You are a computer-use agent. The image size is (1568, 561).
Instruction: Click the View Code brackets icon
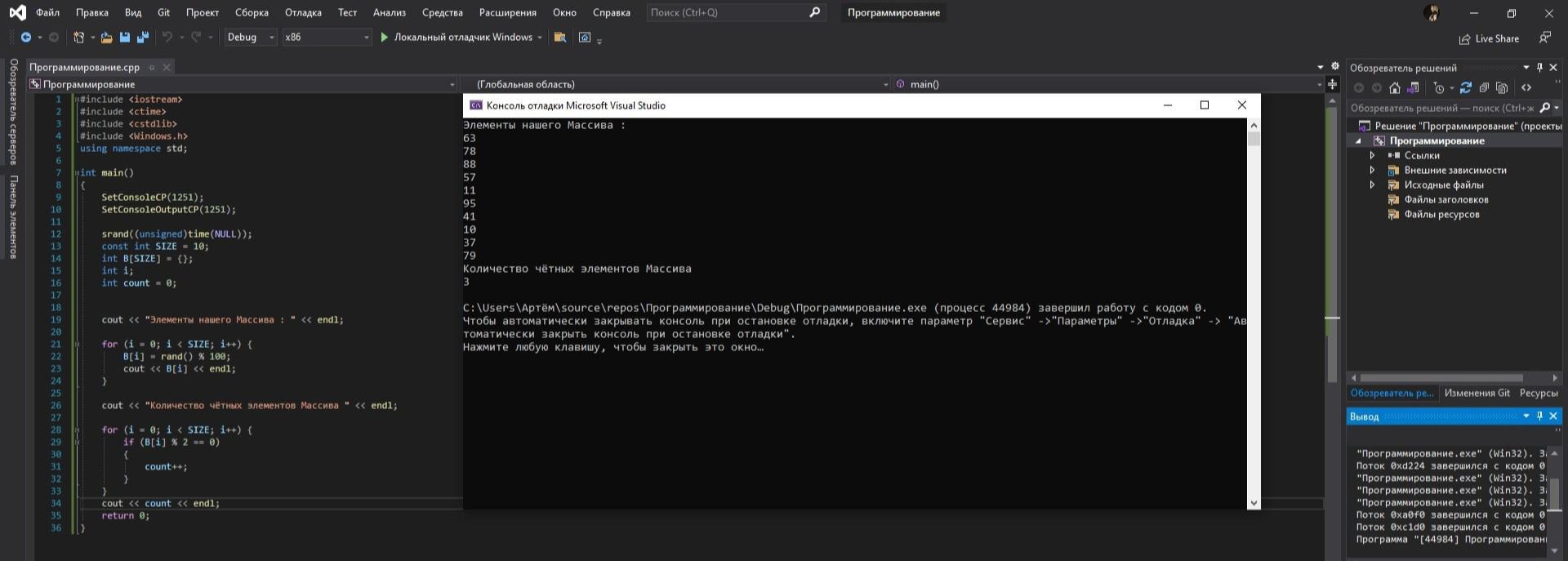tap(1526, 88)
